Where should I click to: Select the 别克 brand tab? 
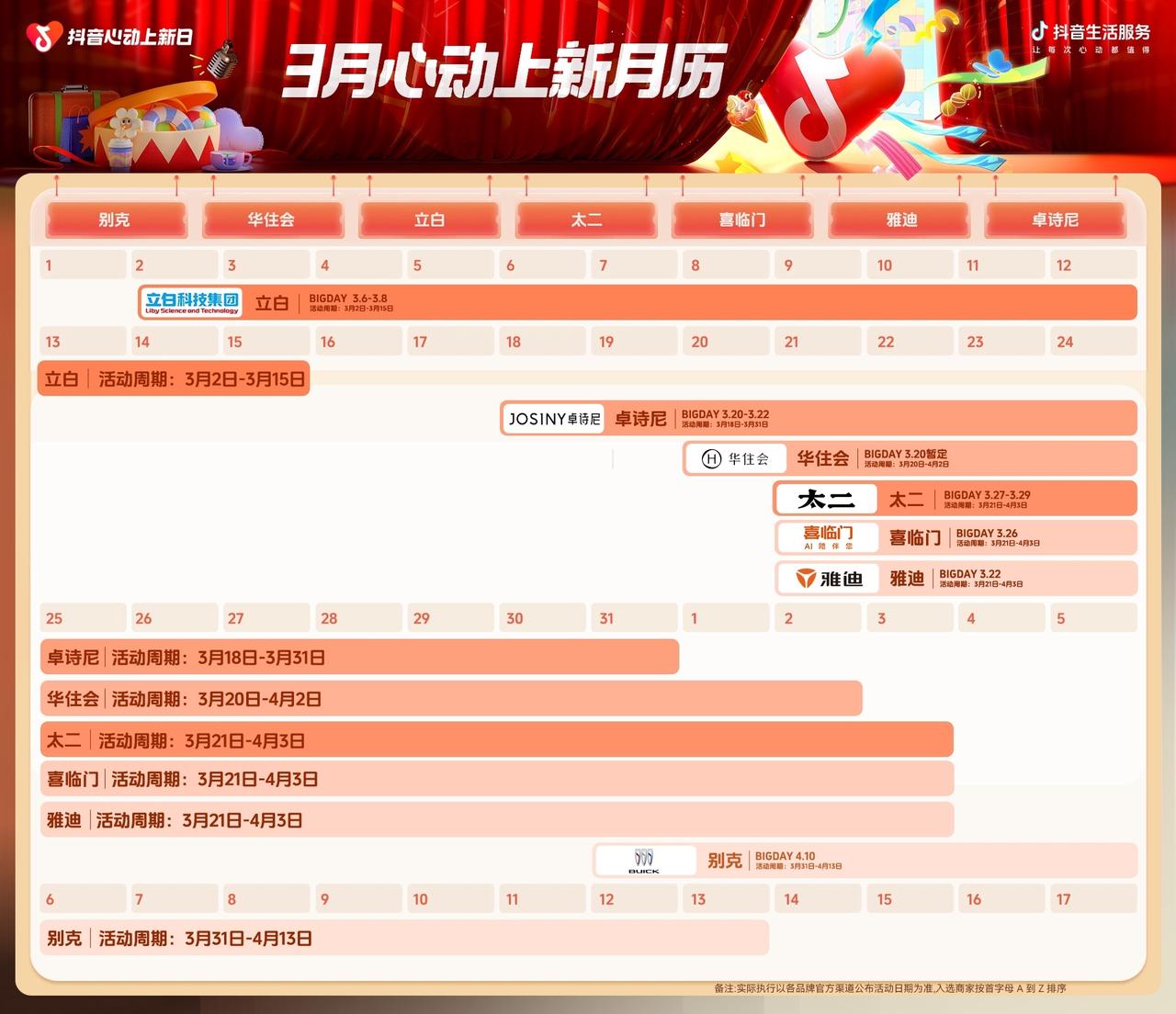[x=115, y=220]
